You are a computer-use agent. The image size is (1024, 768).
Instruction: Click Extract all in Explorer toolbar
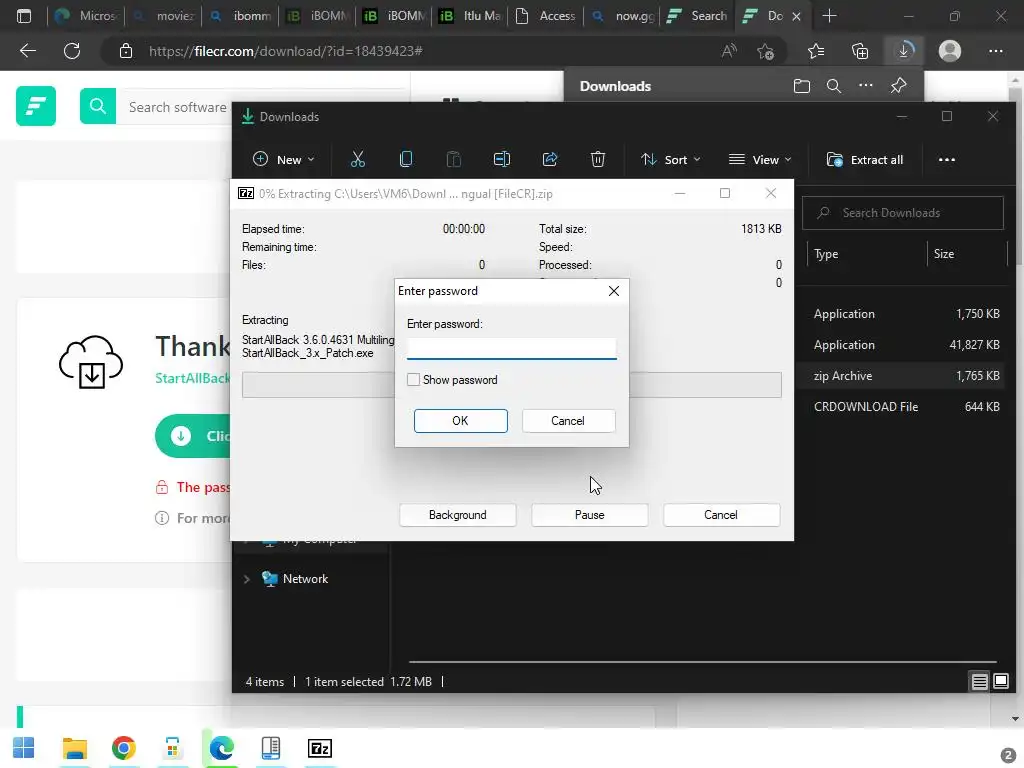point(865,159)
